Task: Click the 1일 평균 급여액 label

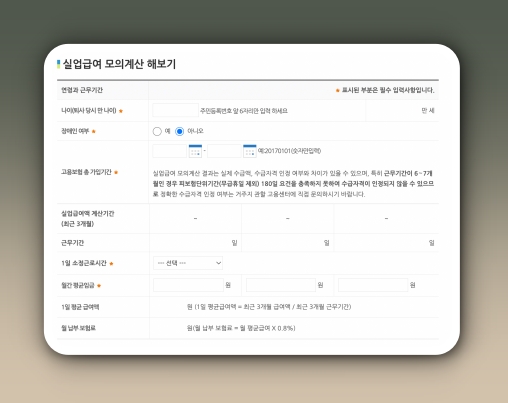Action: click(x=80, y=307)
